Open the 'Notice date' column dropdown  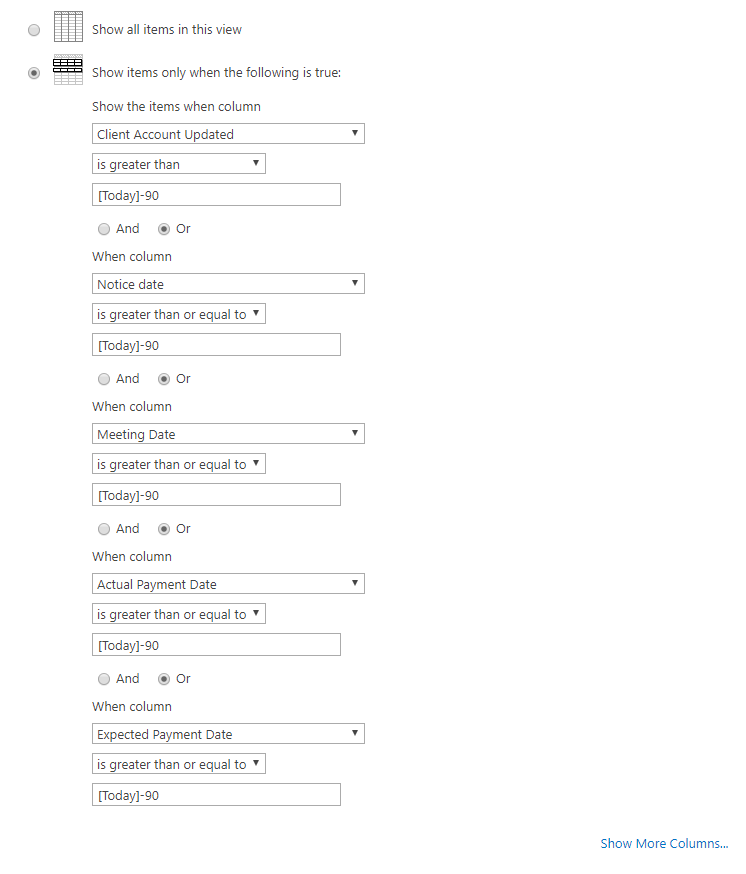click(x=228, y=283)
